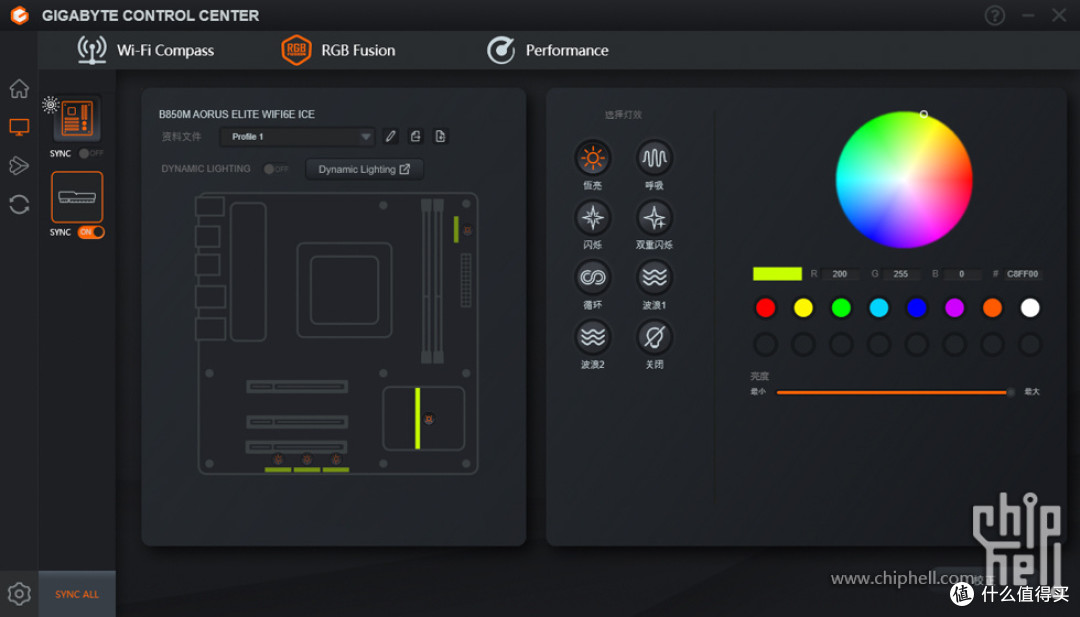Switch to the Performance tab
Screen dimensions: 1080x617
(548, 50)
